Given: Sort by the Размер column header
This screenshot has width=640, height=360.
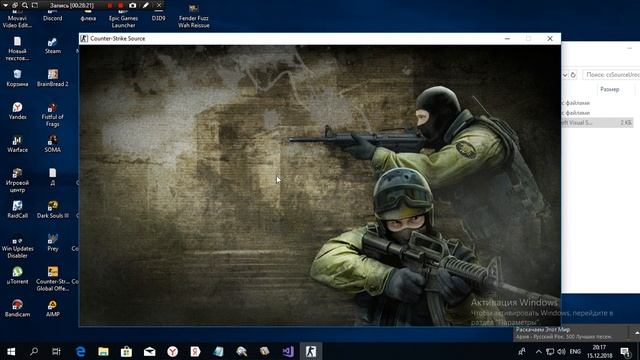Looking at the screenshot, I should (609, 89).
